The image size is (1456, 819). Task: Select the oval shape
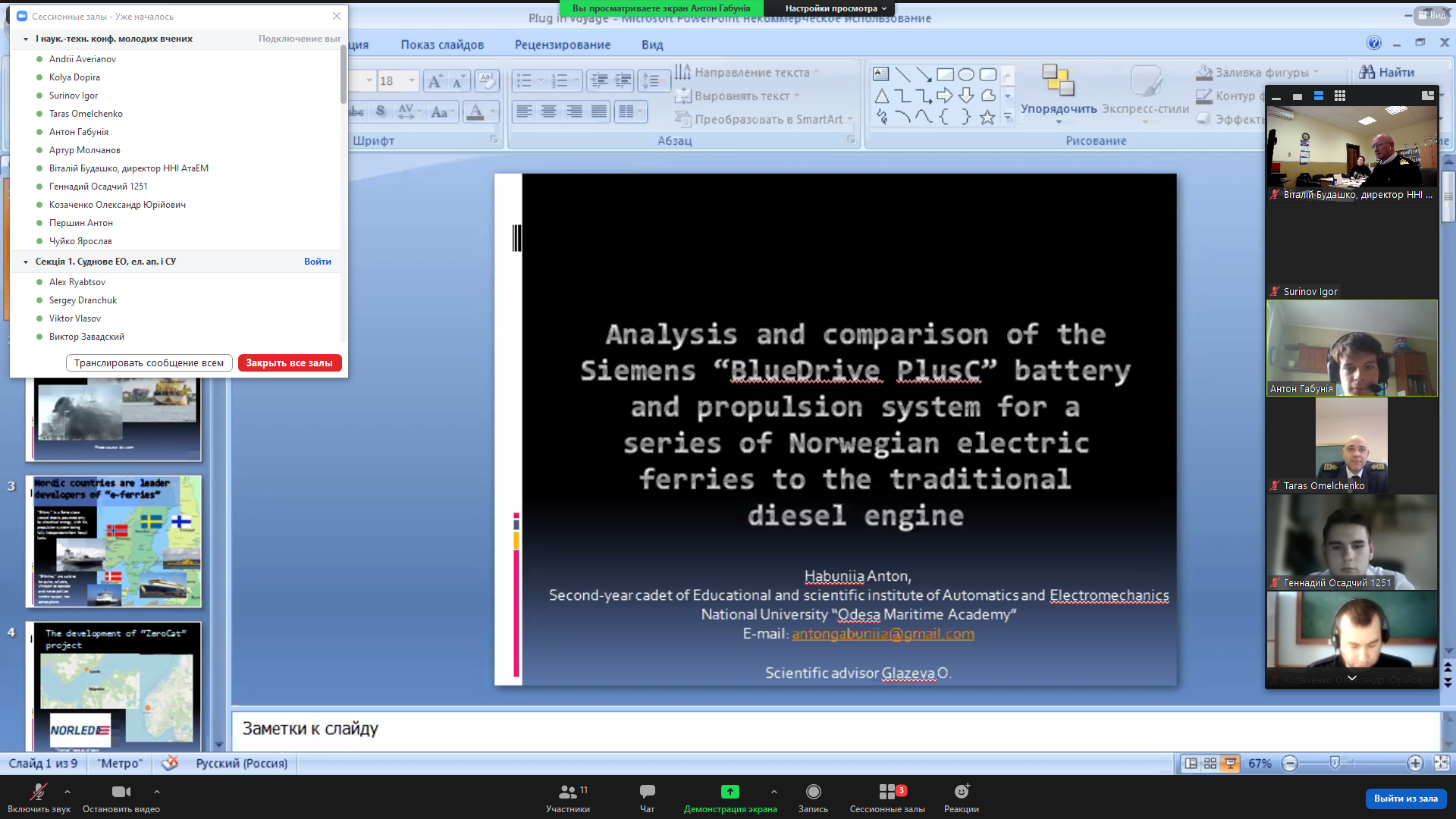(966, 74)
